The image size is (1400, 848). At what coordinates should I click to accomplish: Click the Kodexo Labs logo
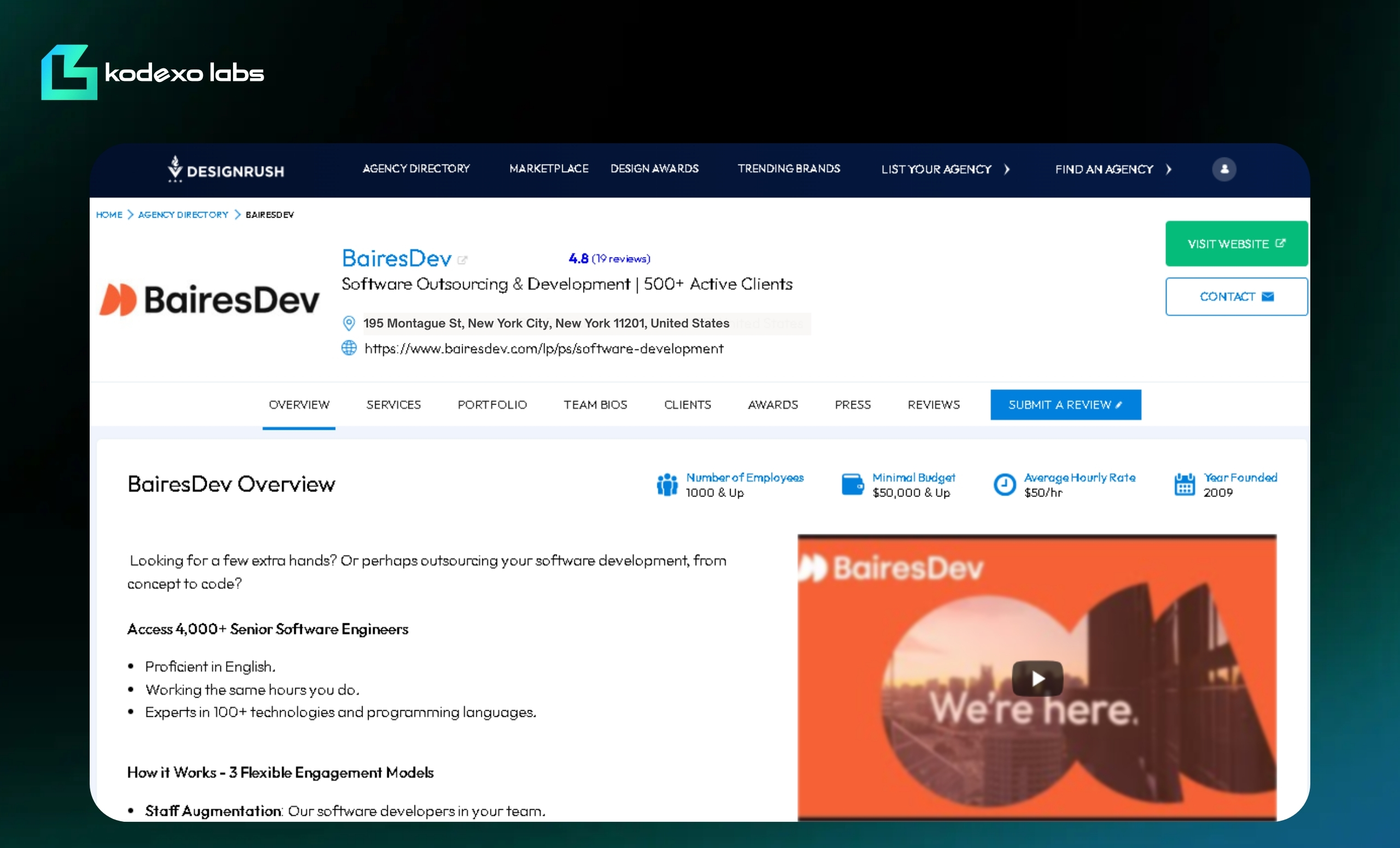(x=152, y=72)
